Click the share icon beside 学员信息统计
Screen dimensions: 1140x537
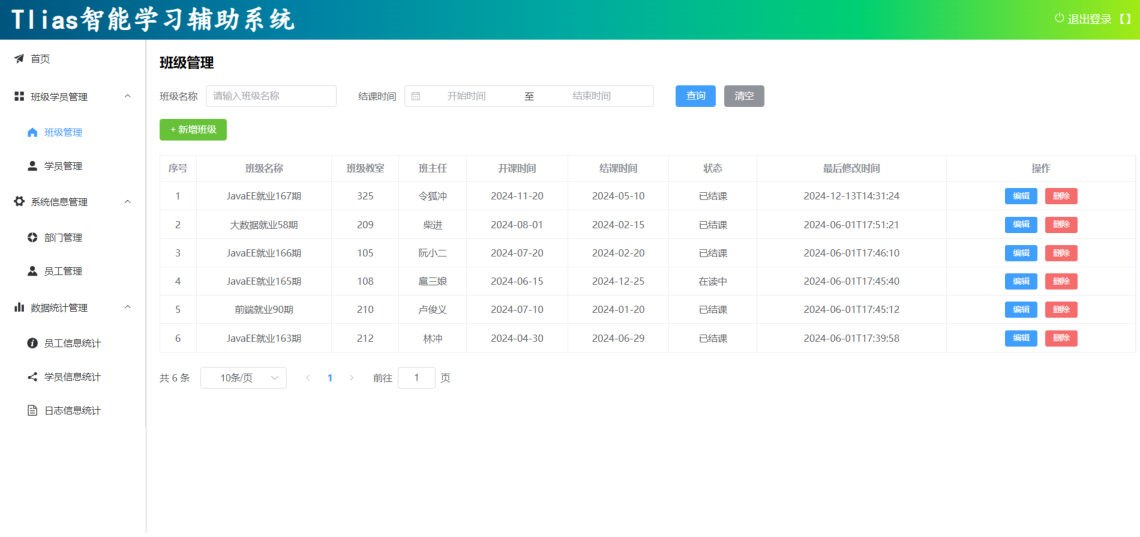(32, 376)
